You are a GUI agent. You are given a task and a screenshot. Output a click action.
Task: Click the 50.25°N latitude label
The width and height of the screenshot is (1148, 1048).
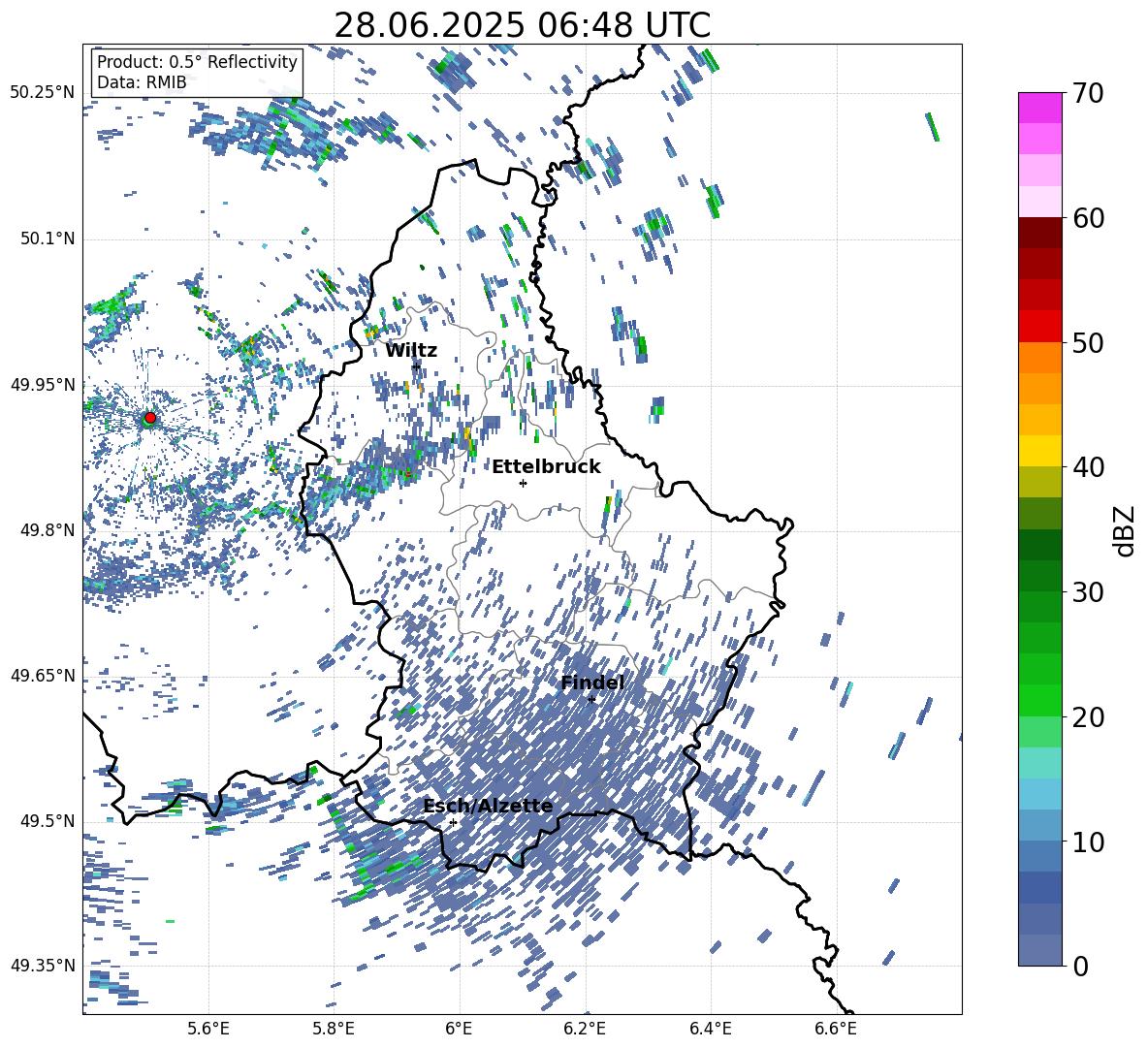click(x=43, y=92)
